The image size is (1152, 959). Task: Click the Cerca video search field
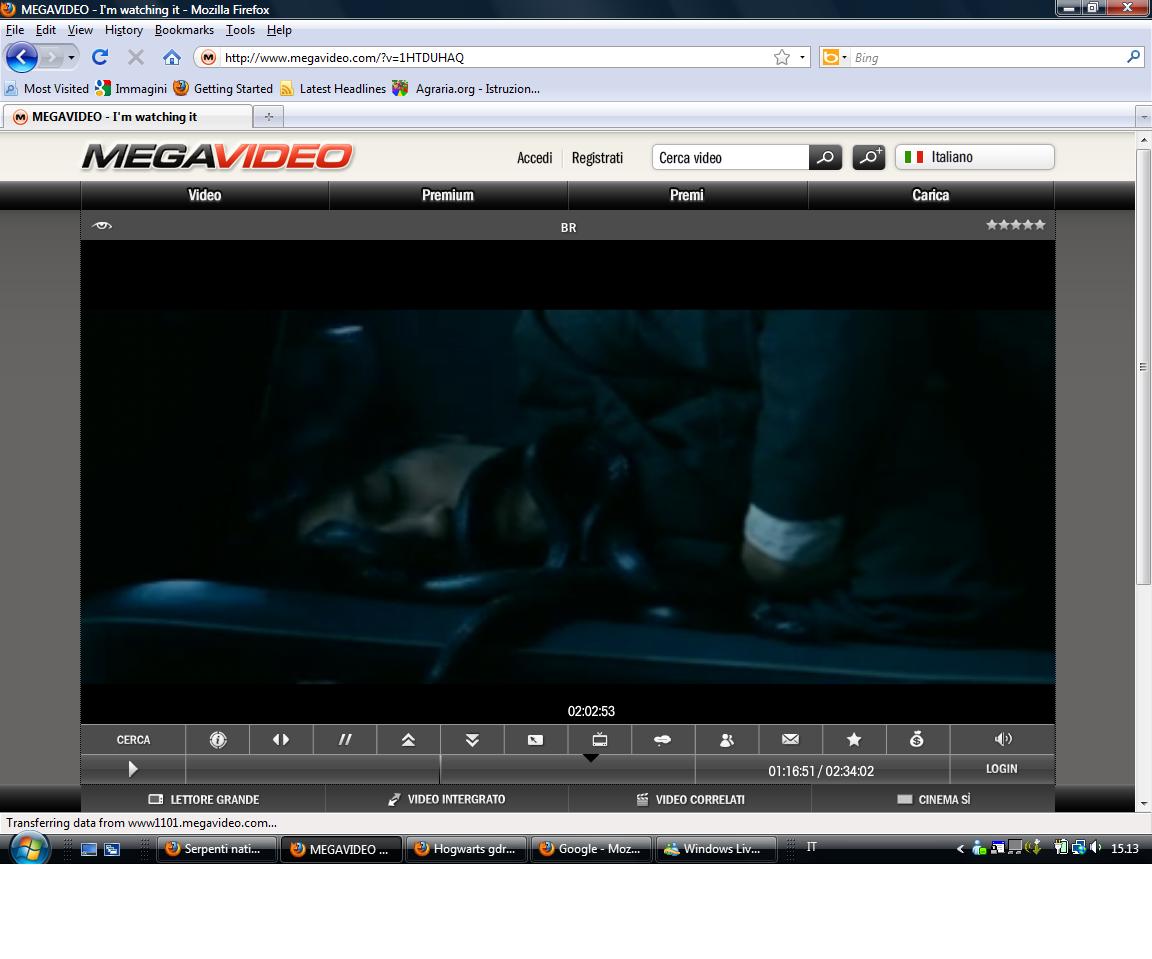(x=730, y=158)
